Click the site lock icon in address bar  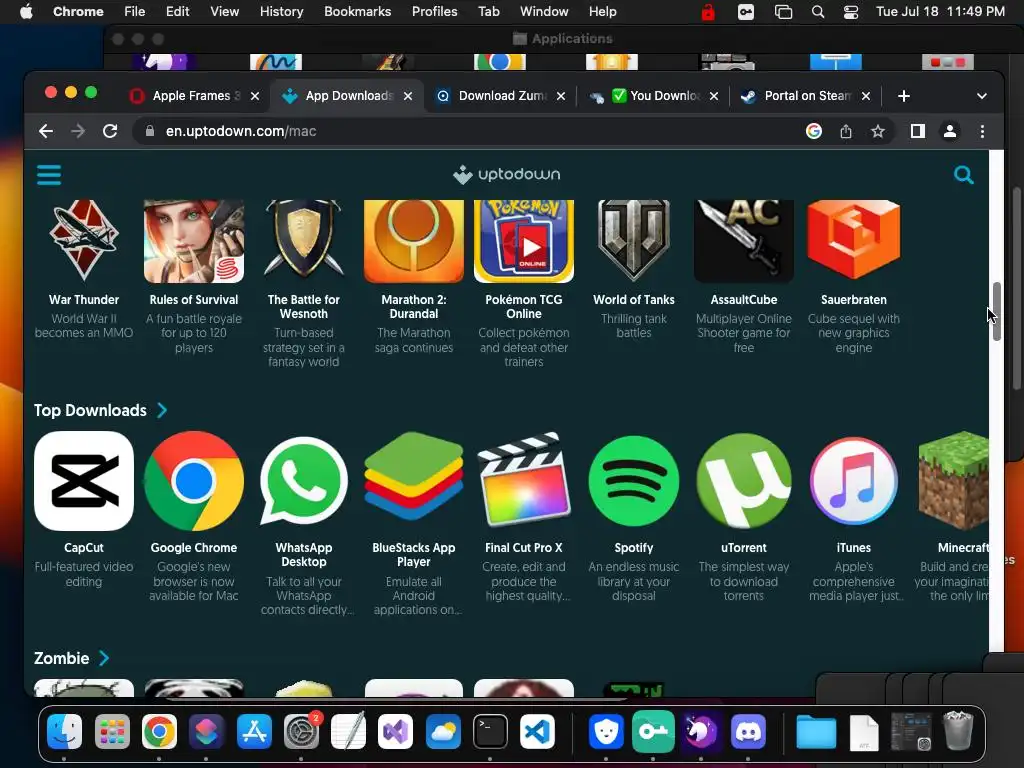150,131
